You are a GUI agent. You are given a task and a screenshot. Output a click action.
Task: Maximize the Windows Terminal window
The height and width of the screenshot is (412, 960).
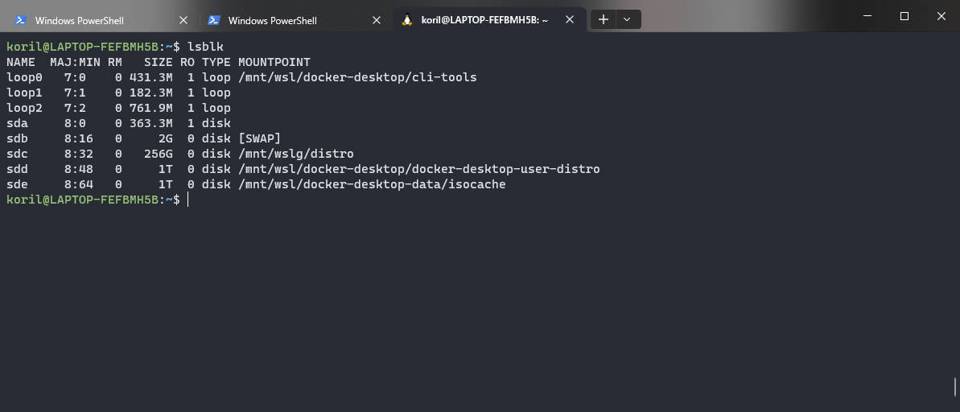point(904,16)
